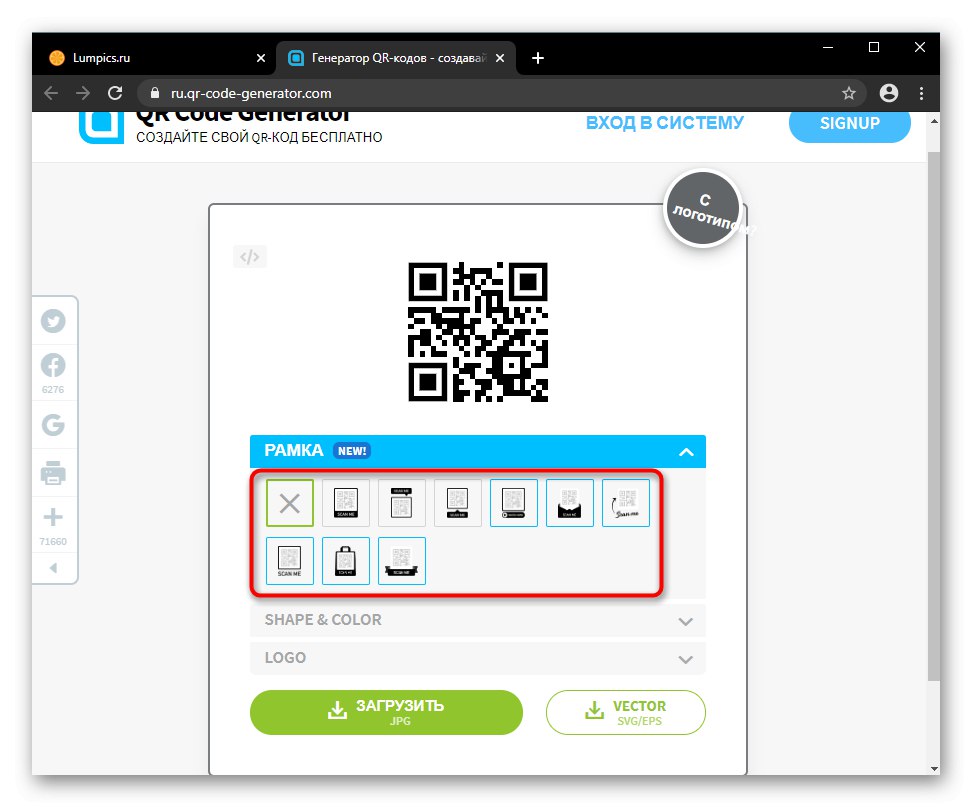Viewport: 972px width, 807px height.
Task: Open a new browser tab
Action: (538, 58)
